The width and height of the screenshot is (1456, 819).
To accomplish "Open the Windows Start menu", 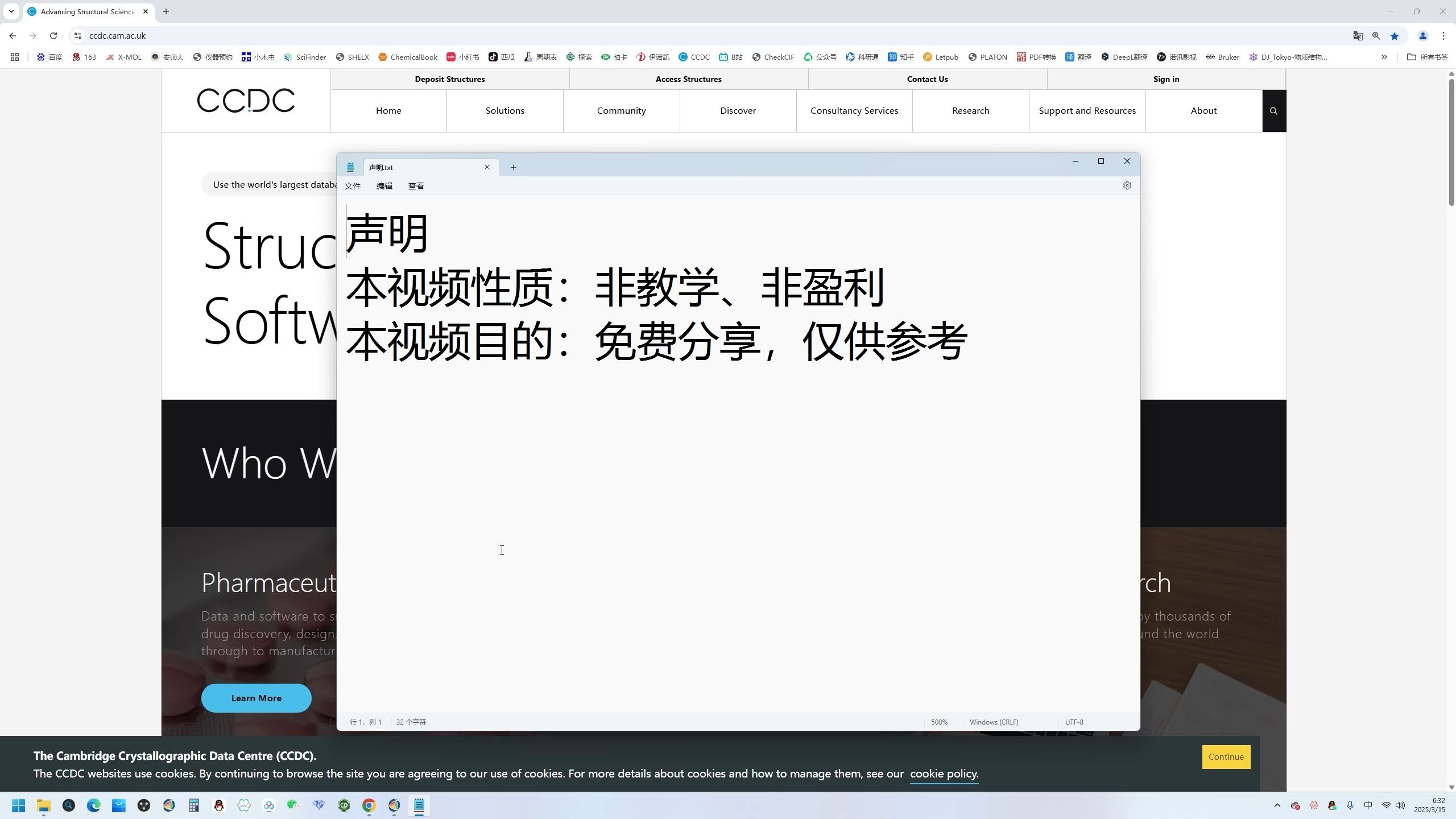I will coord(19,805).
